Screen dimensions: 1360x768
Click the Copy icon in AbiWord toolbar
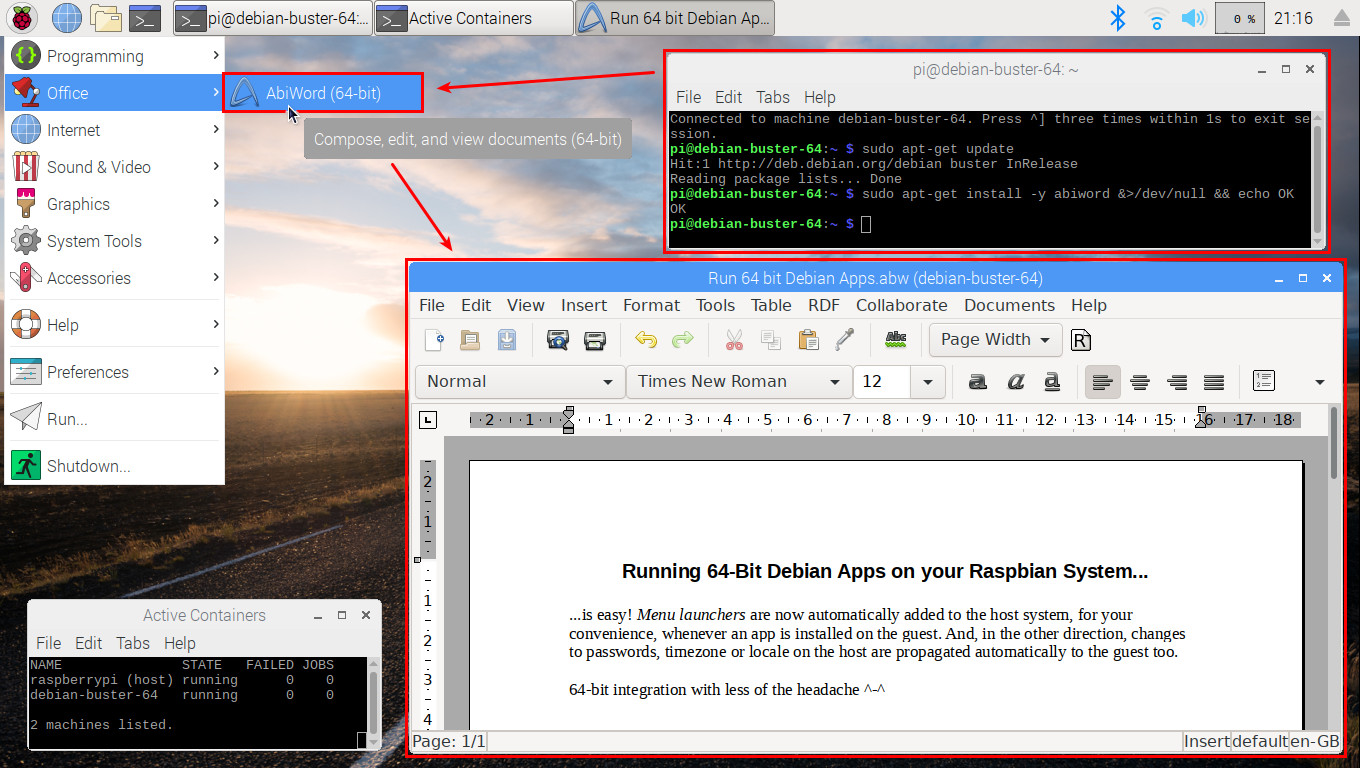point(771,340)
